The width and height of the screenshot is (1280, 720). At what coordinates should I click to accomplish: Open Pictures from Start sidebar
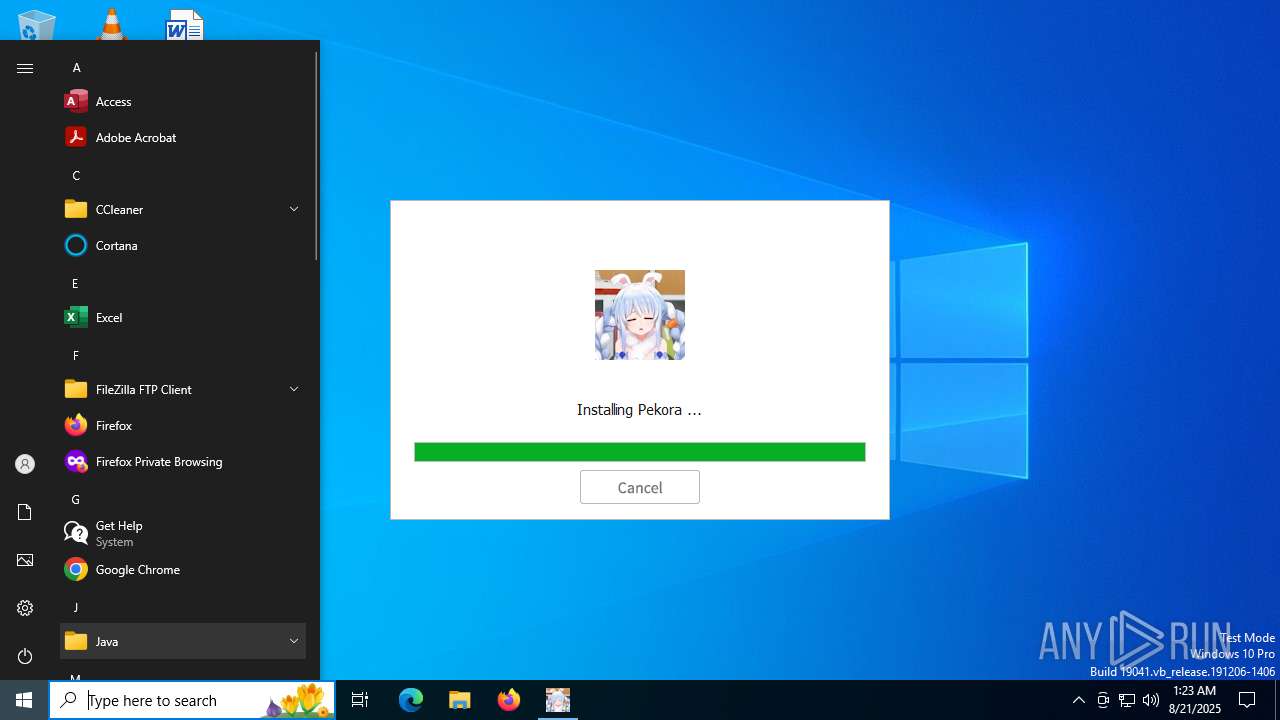(25, 560)
